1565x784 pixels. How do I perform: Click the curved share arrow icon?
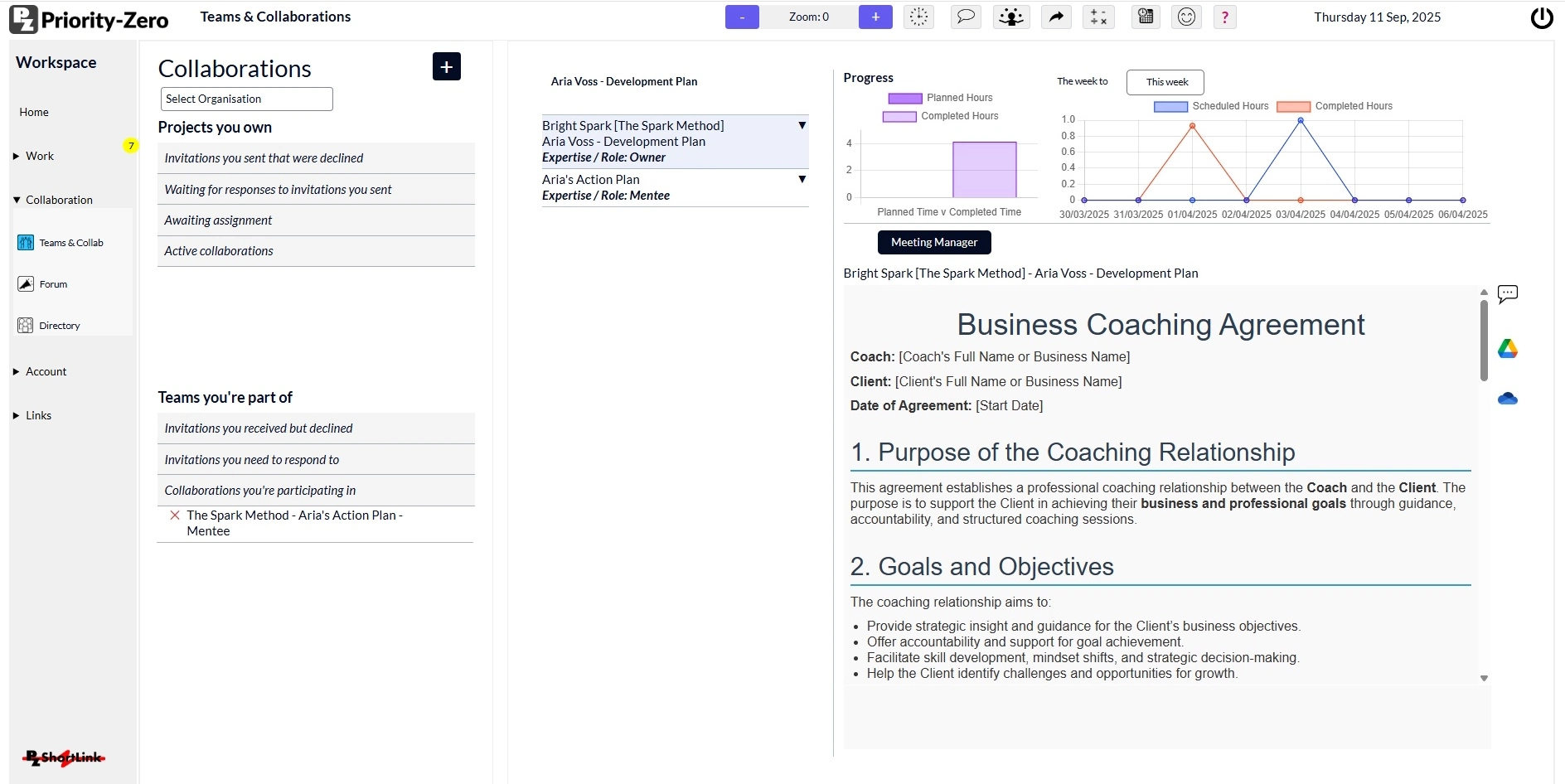[1056, 17]
